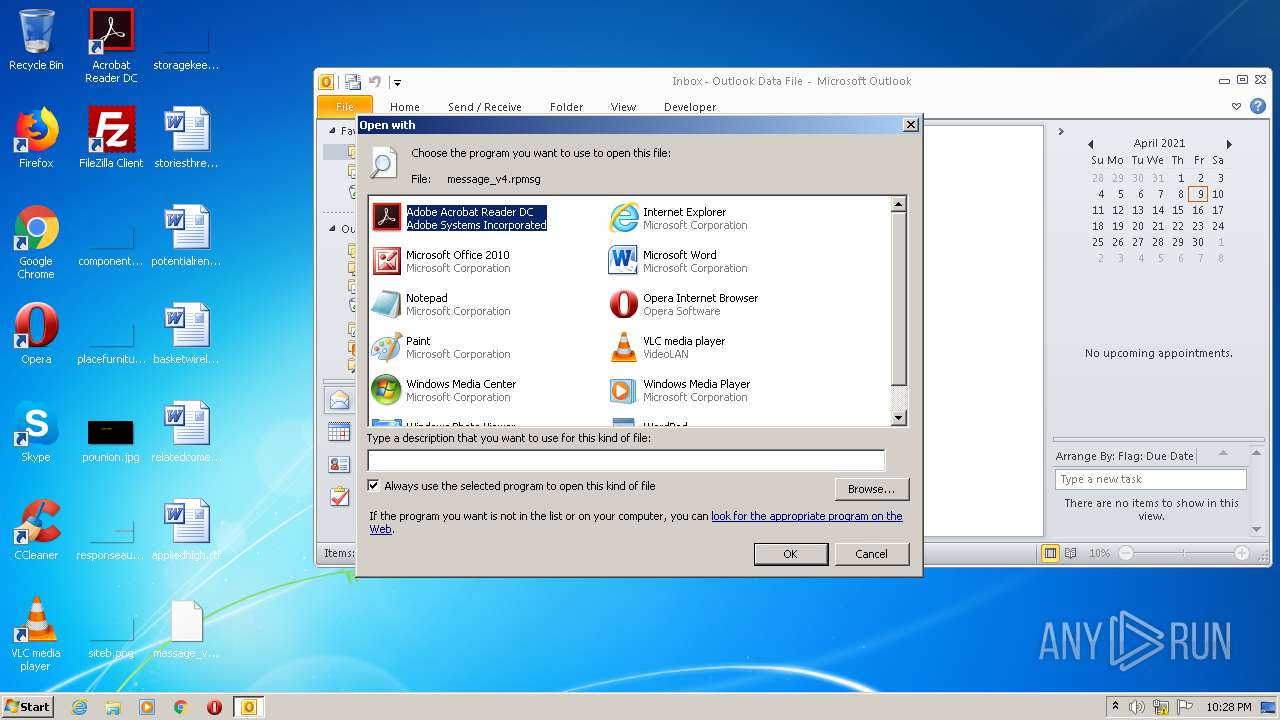Choose Internet Explorer from the program list
The image size is (1280, 720).
coord(680,218)
